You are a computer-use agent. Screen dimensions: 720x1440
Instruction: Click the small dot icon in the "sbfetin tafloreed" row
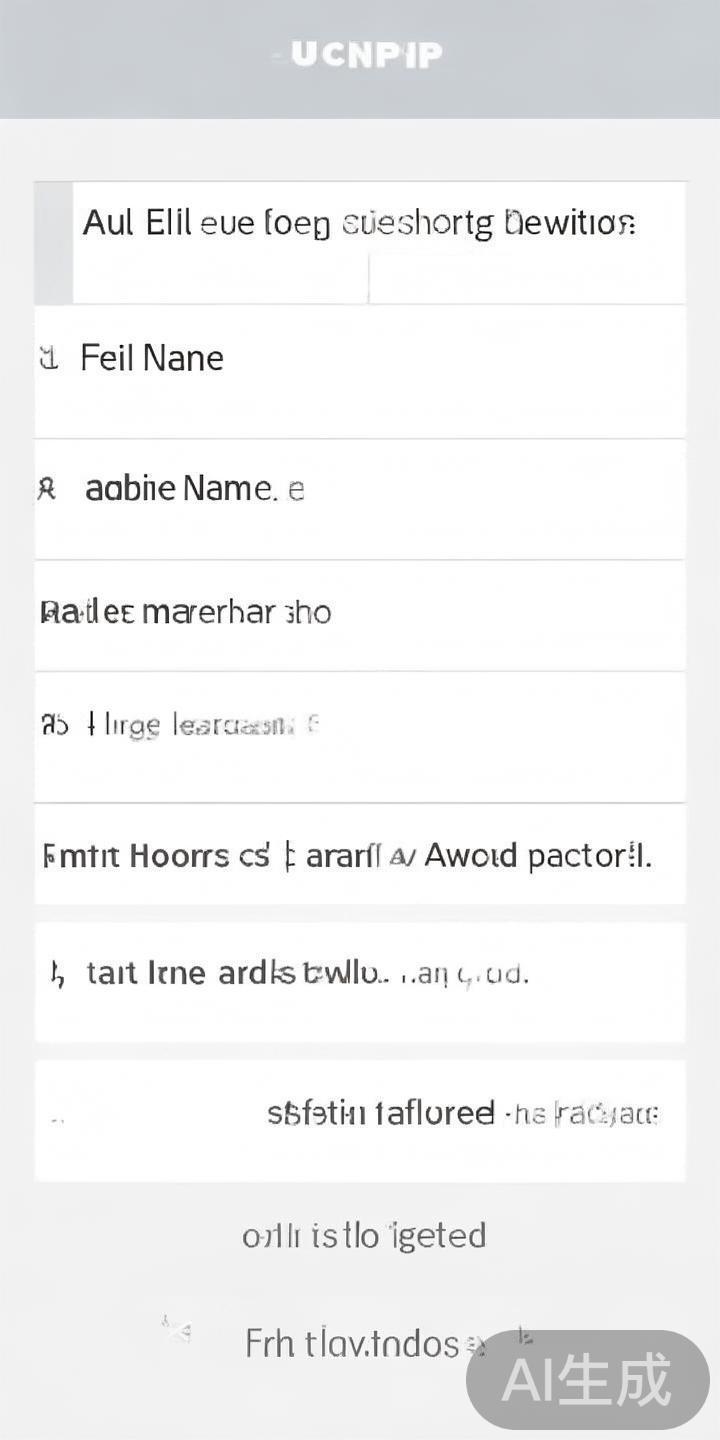[x=57, y=1120]
